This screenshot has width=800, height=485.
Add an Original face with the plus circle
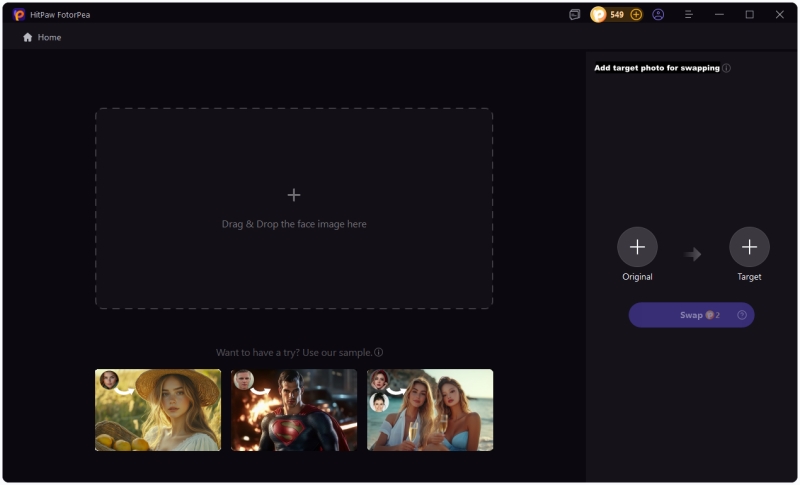click(637, 247)
